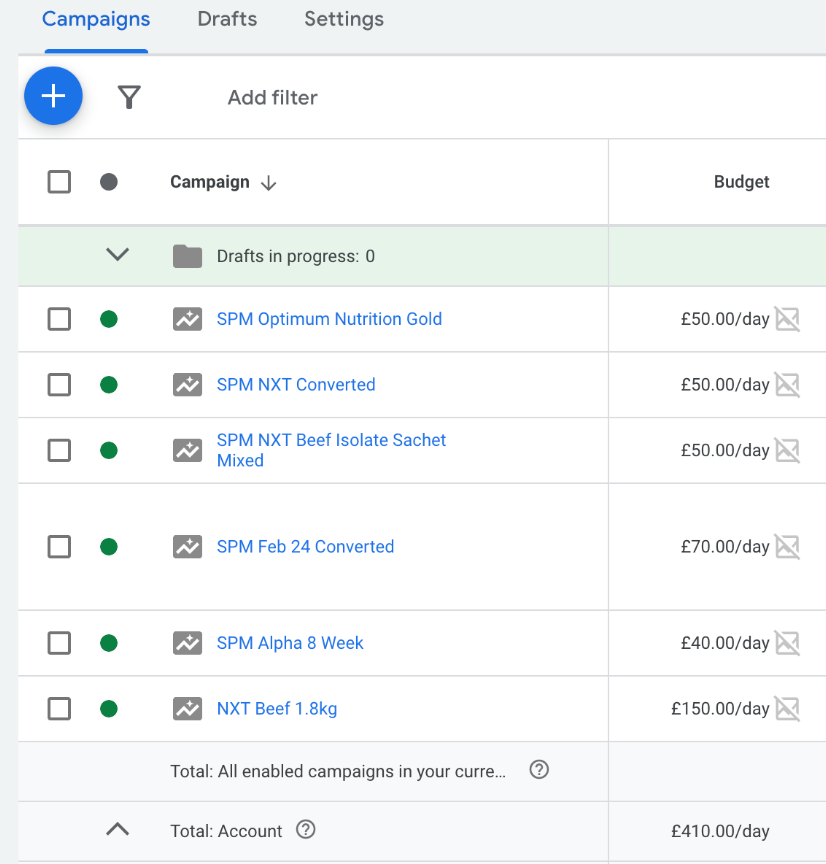Image resolution: width=826 pixels, height=864 pixels.
Task: Click the filter funnel icon
Action: (129, 97)
